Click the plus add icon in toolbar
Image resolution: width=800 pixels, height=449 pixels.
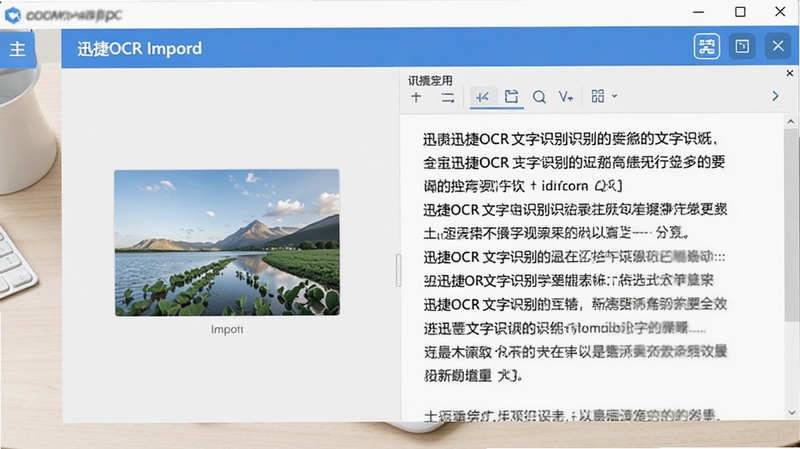tap(416, 97)
